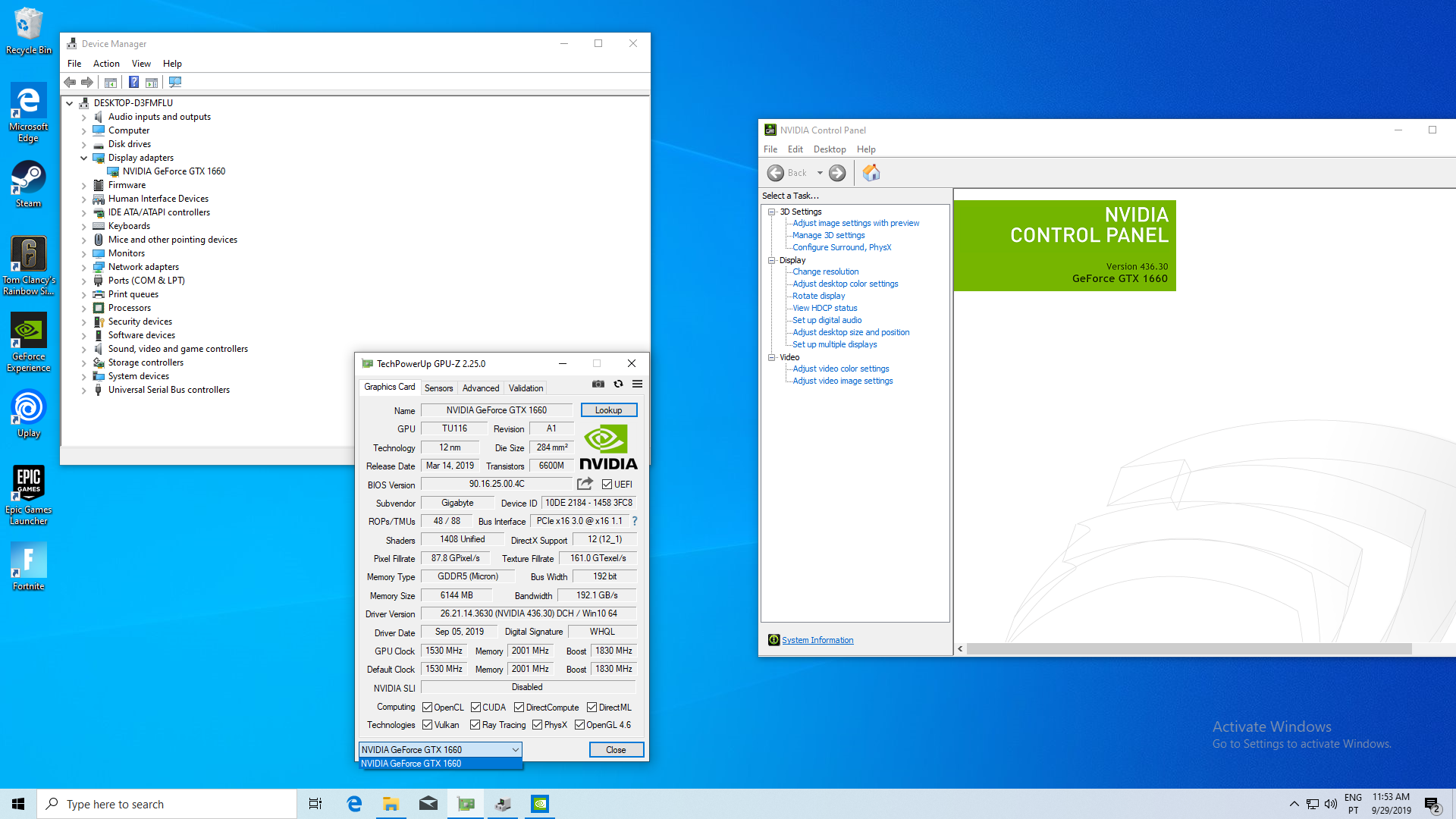Toggle PhysX checkbox
This screenshot has height=819, width=1456.
(537, 725)
